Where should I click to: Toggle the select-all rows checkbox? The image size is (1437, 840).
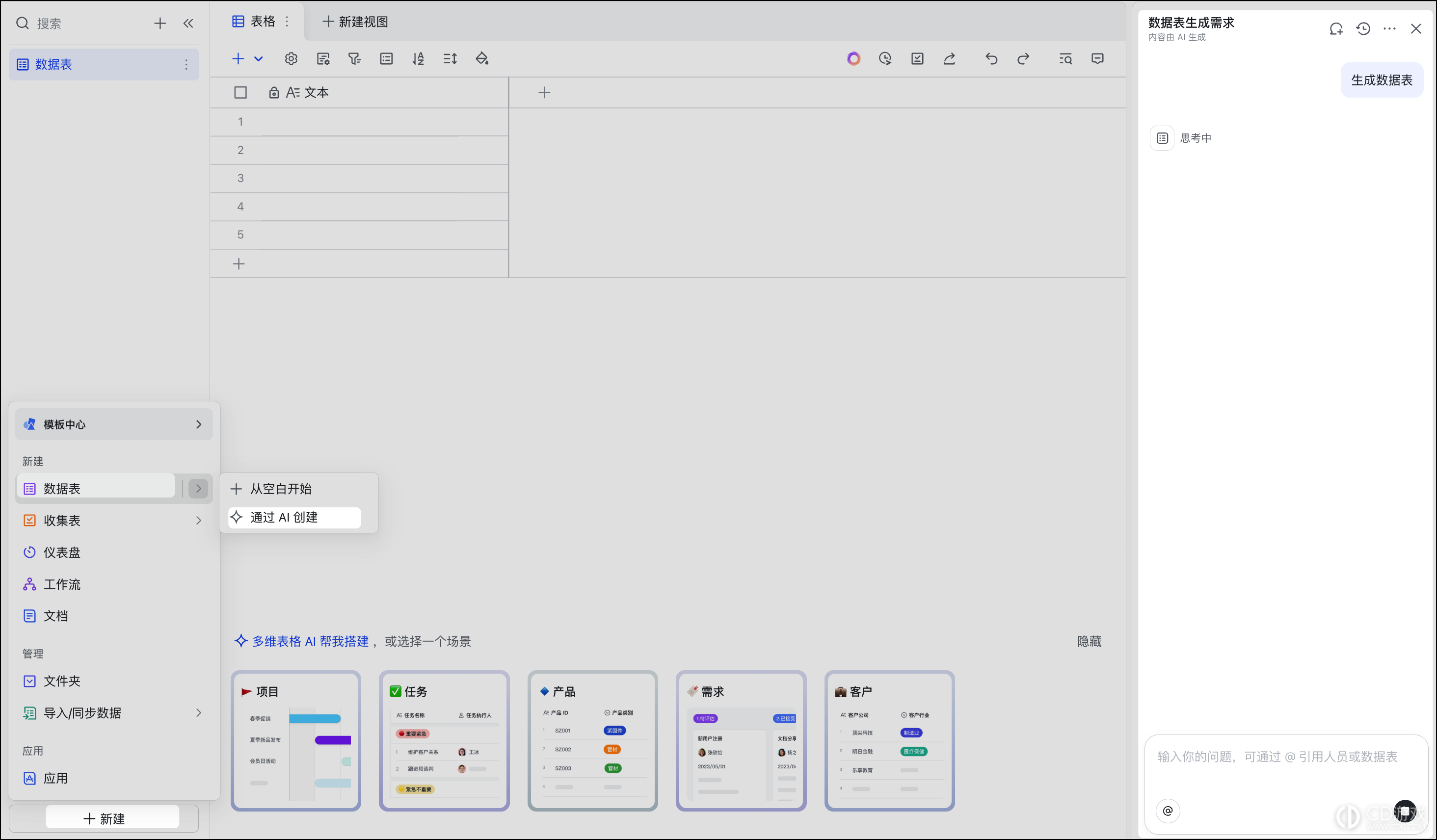(x=240, y=92)
